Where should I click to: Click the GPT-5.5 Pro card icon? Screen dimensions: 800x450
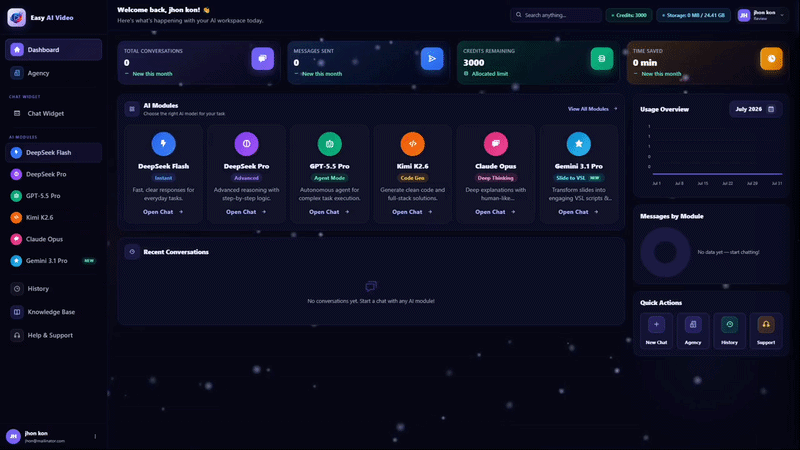(x=330, y=144)
